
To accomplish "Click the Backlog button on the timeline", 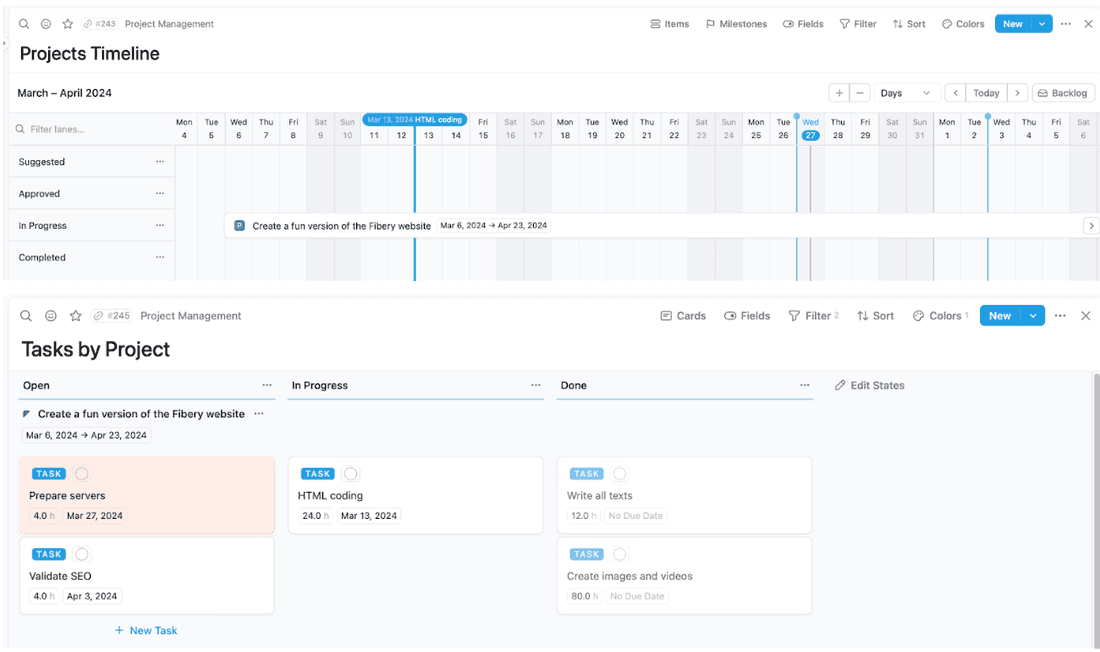I will coord(1063,92).
